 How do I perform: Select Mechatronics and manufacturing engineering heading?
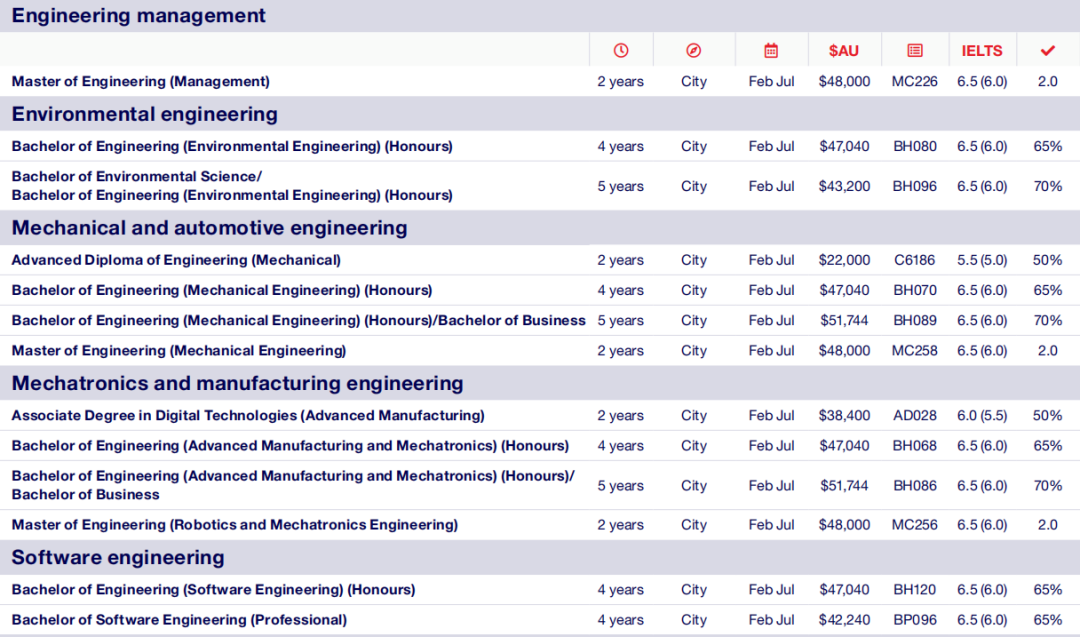(238, 383)
